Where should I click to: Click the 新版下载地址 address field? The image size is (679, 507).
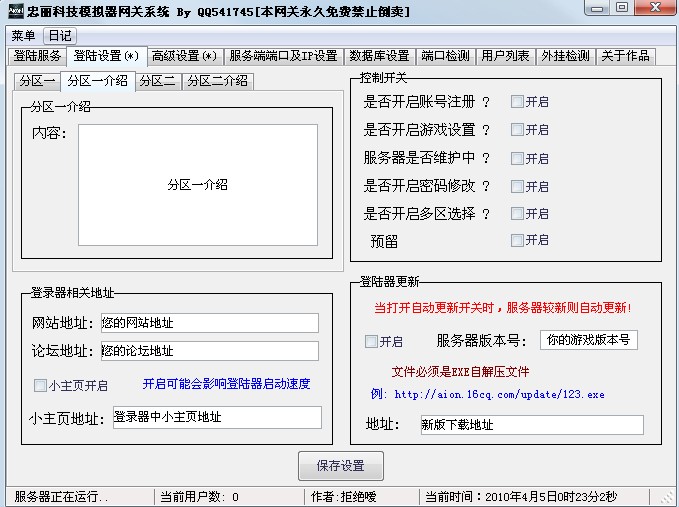(530, 425)
